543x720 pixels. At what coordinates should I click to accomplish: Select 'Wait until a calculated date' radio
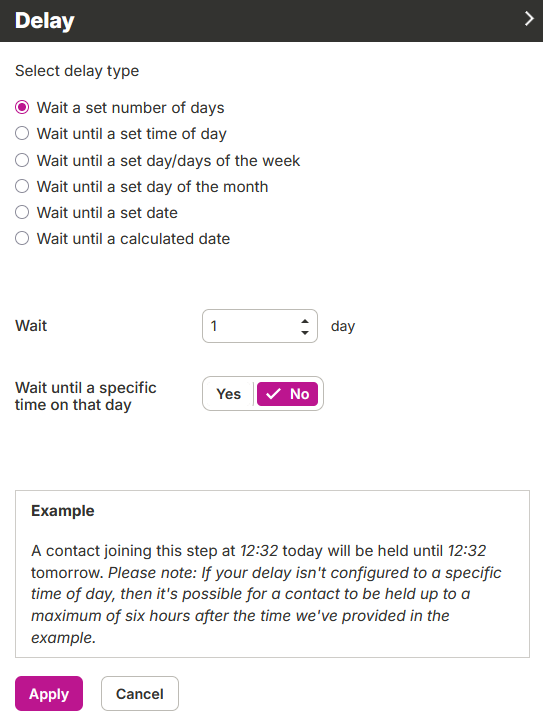[22, 239]
